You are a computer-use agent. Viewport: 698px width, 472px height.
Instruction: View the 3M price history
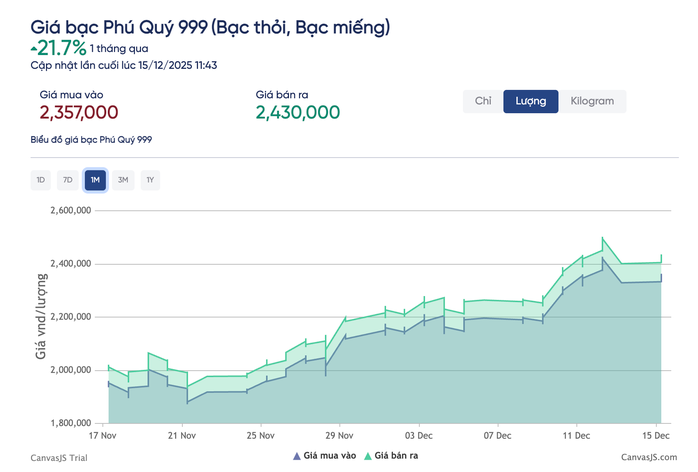[x=122, y=180]
